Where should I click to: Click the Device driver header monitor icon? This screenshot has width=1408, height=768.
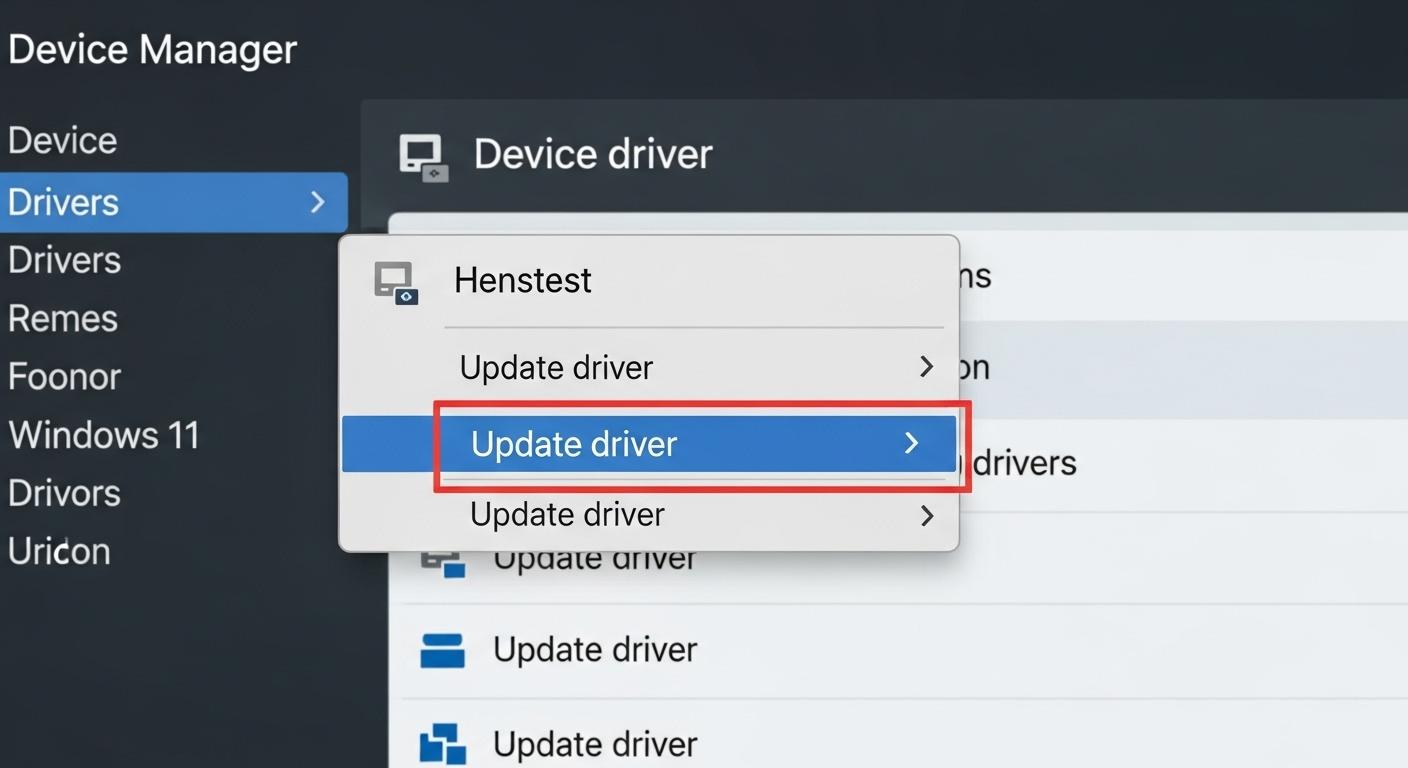(x=423, y=157)
